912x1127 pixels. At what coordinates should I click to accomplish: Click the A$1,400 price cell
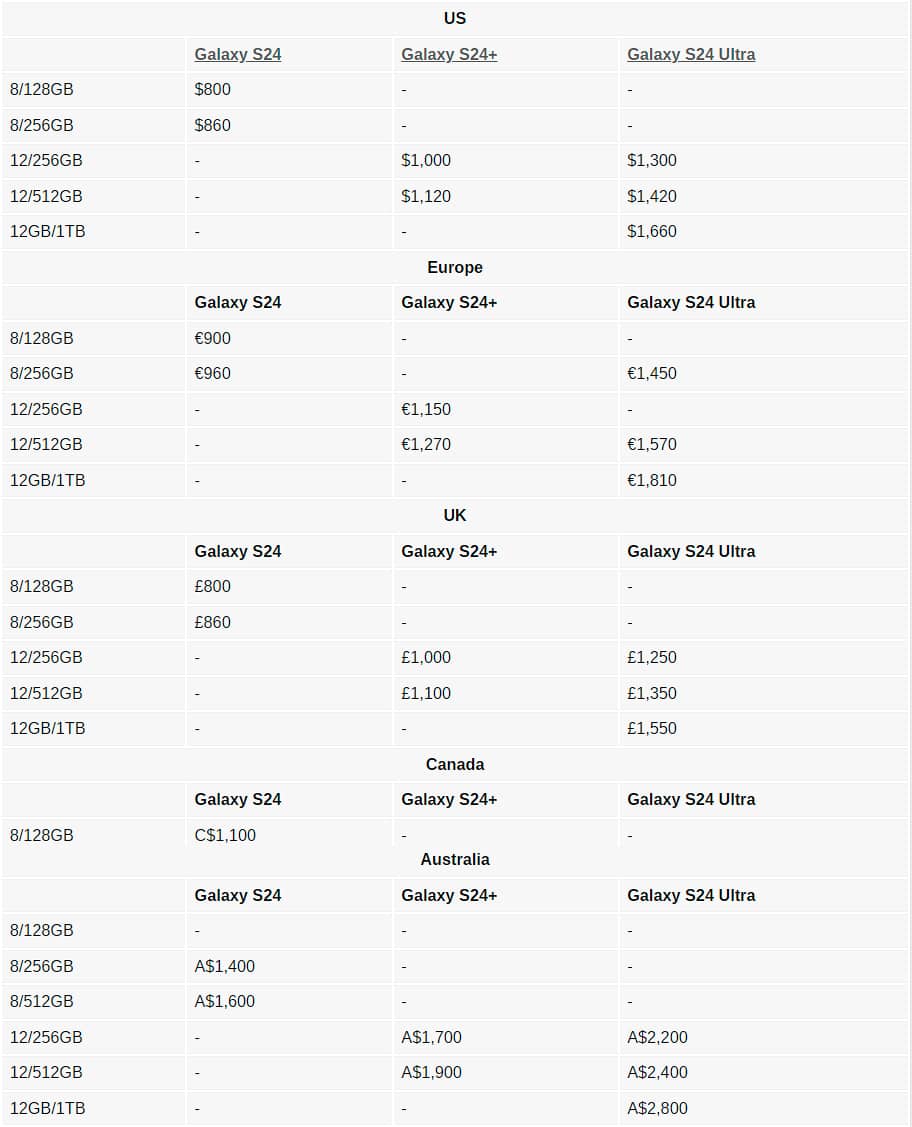[x=225, y=966]
